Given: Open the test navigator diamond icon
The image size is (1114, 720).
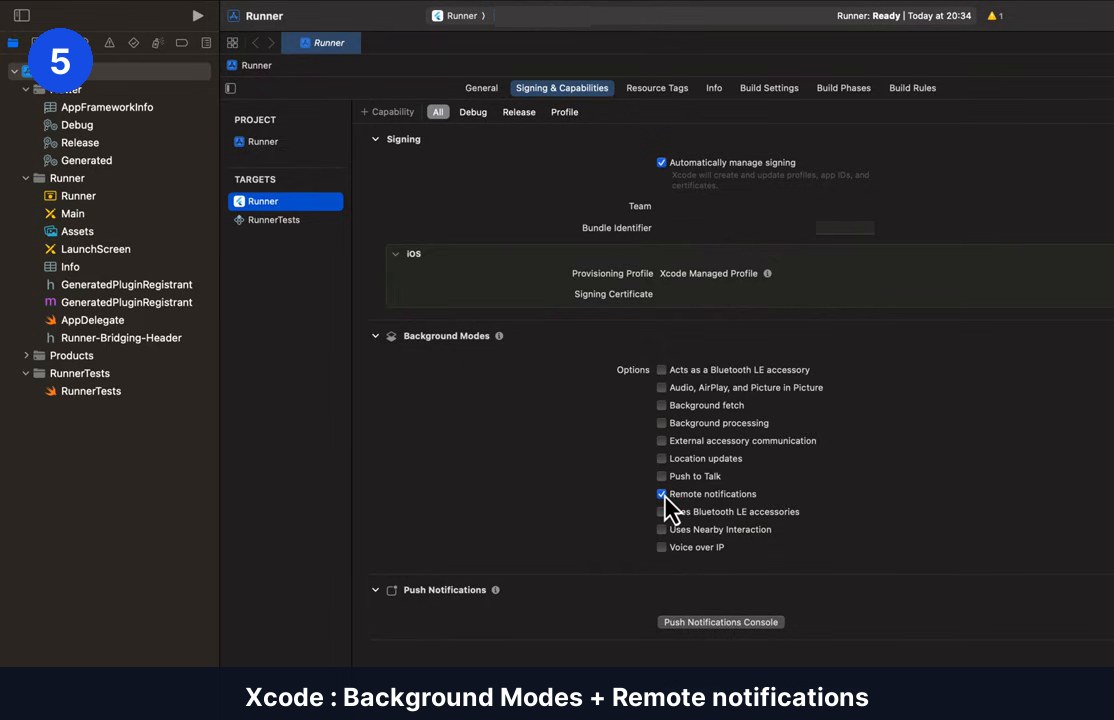Looking at the screenshot, I should (134, 43).
